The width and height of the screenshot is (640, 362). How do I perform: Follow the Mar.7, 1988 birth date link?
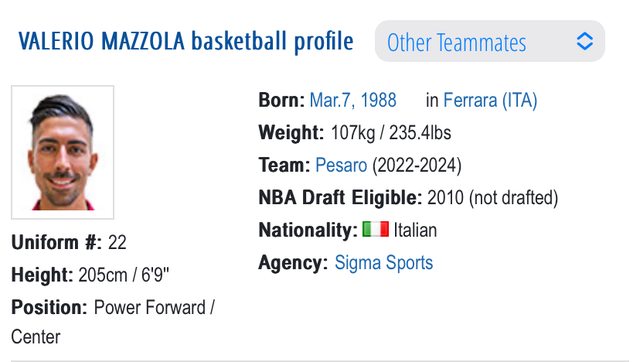coord(353,100)
